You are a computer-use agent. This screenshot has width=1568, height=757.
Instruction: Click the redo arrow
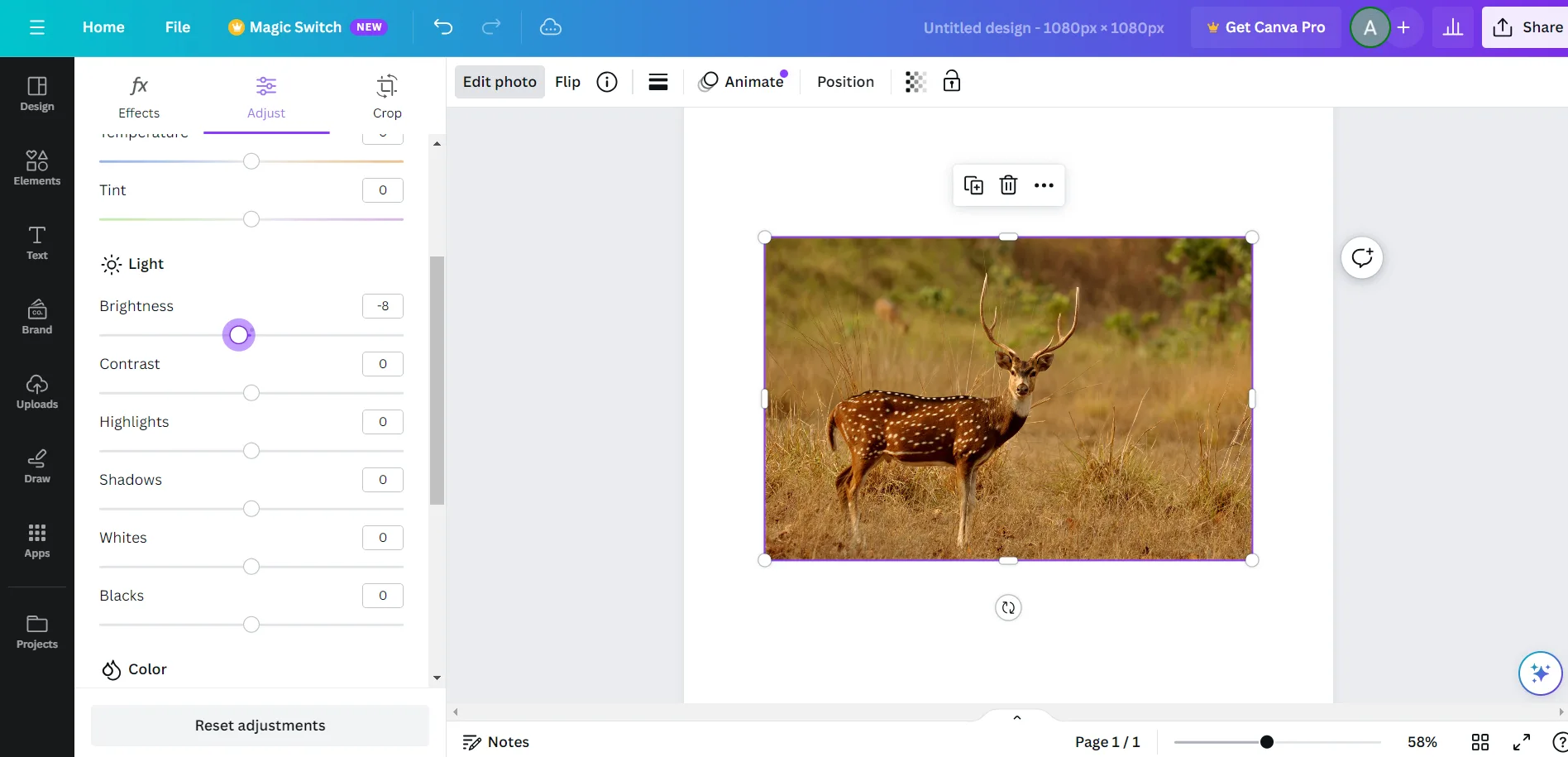(491, 27)
